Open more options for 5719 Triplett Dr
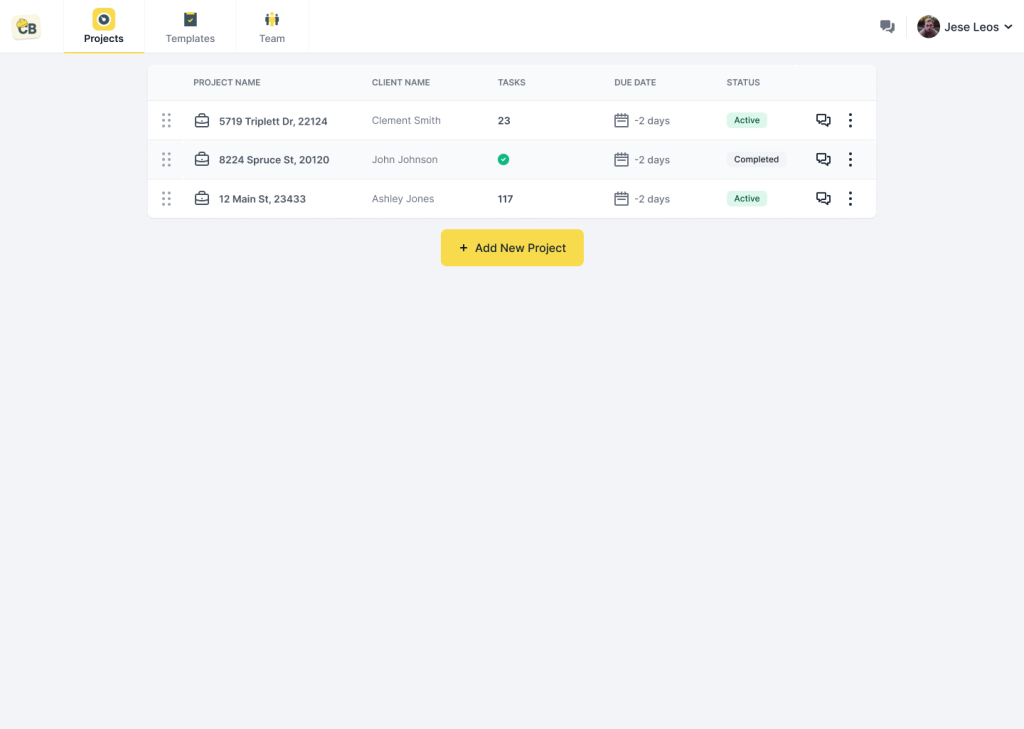Viewport: 1024px width, 729px height. (x=850, y=120)
